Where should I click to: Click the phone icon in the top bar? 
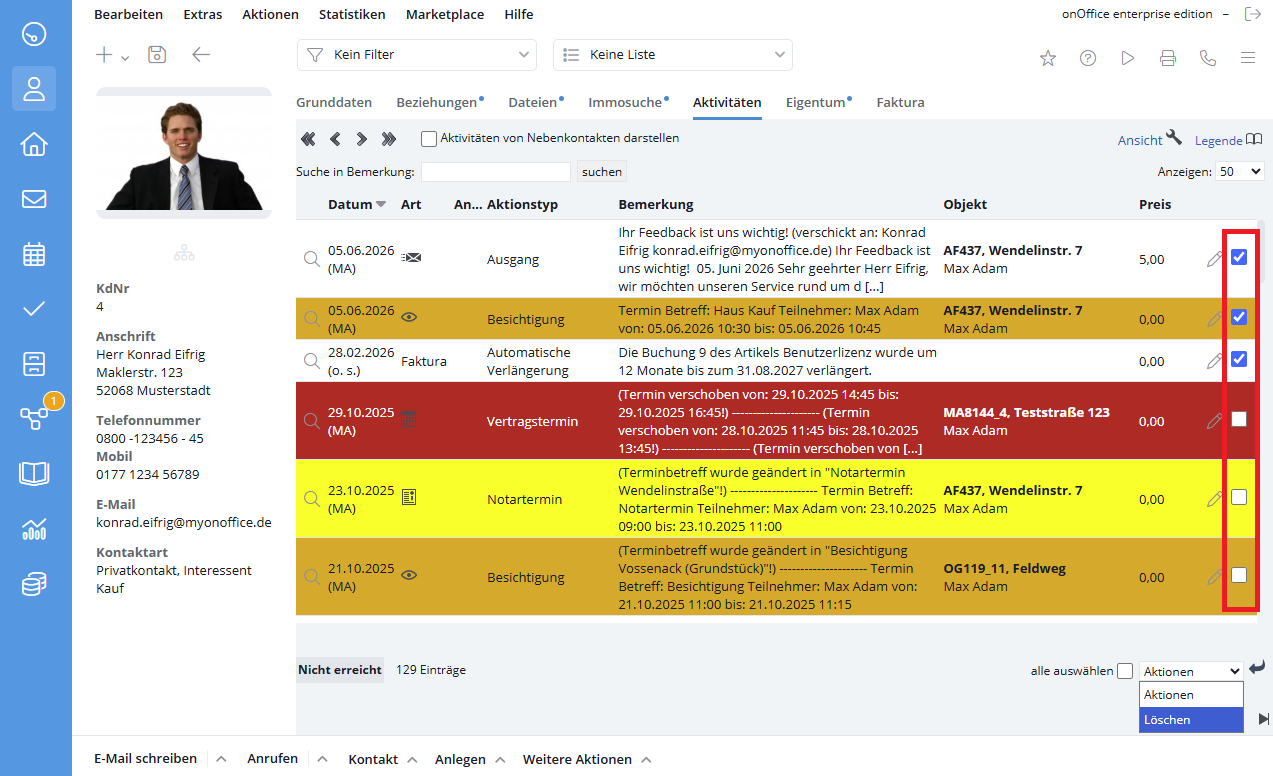1208,58
